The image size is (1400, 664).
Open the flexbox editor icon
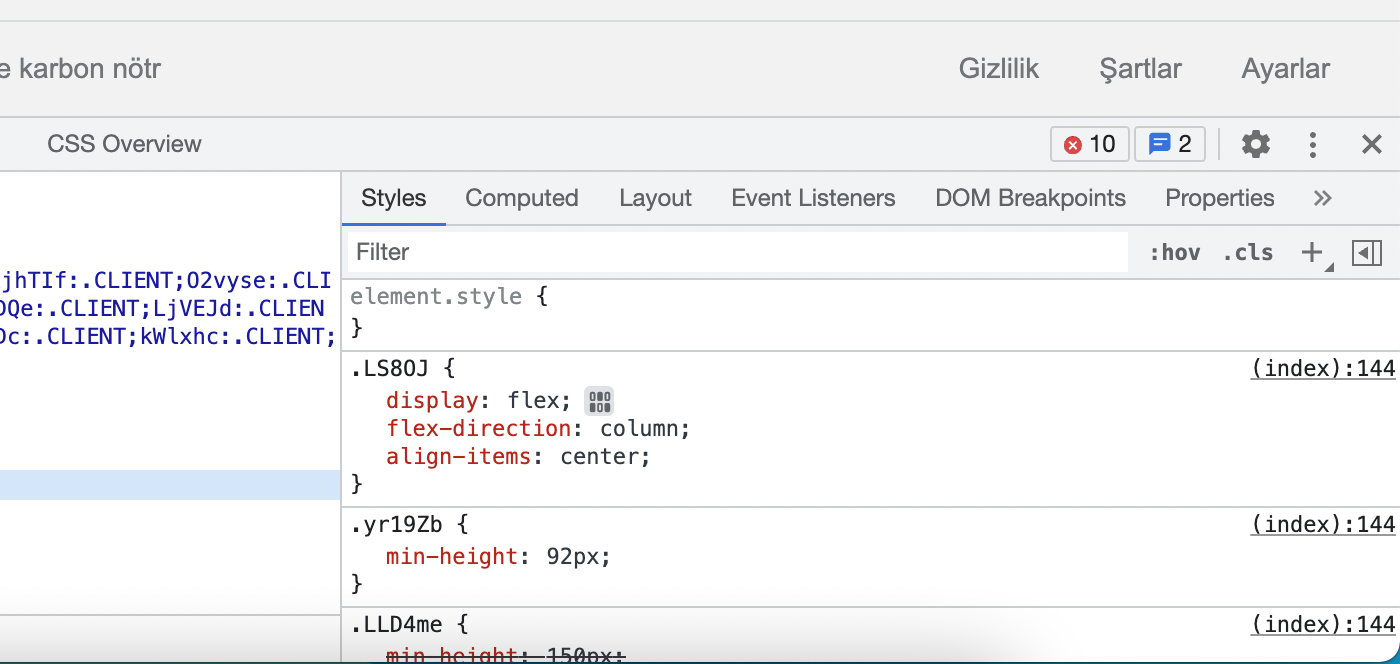pos(599,402)
